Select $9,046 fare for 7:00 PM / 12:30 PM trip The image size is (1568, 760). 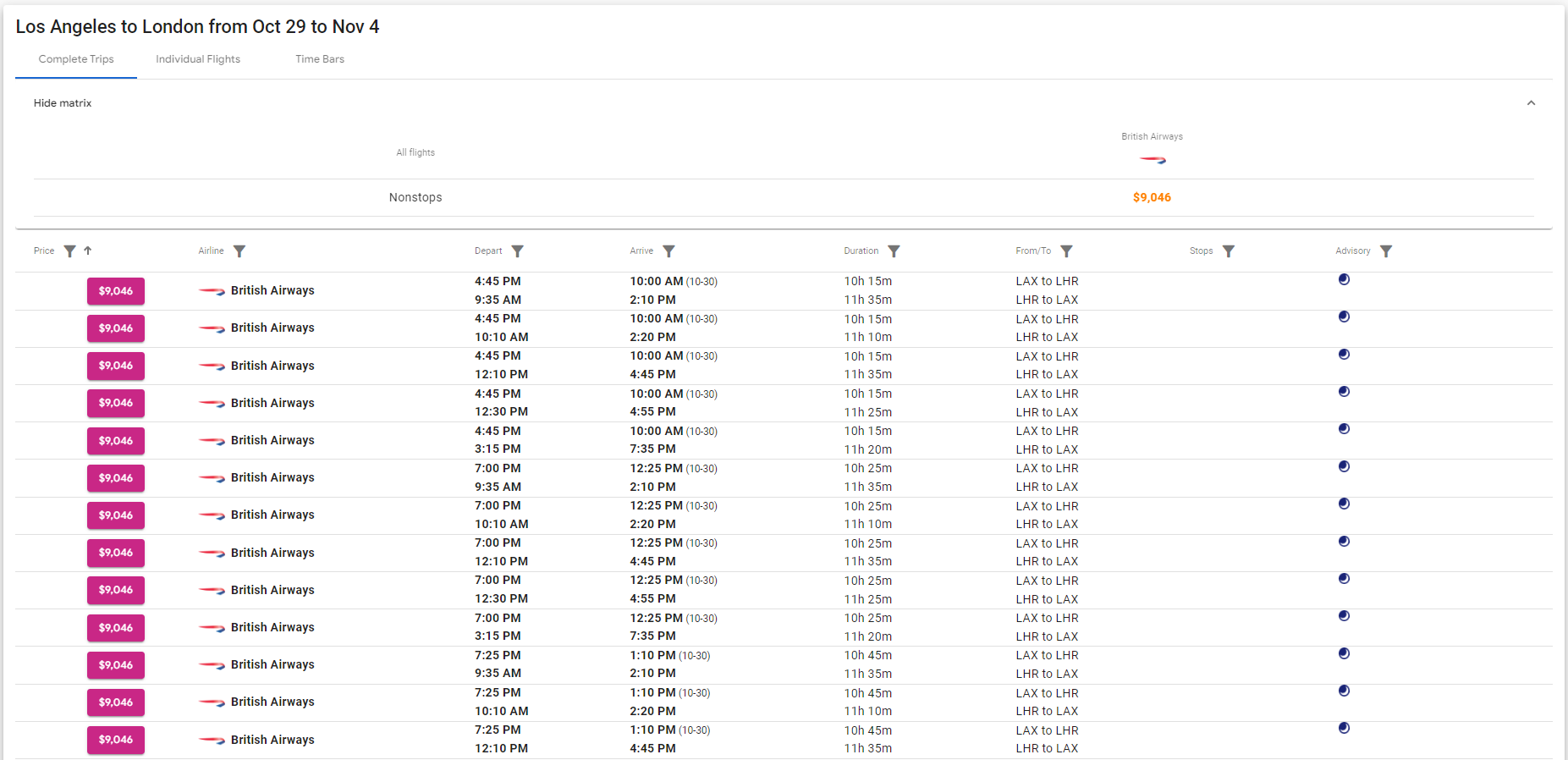pos(116,590)
